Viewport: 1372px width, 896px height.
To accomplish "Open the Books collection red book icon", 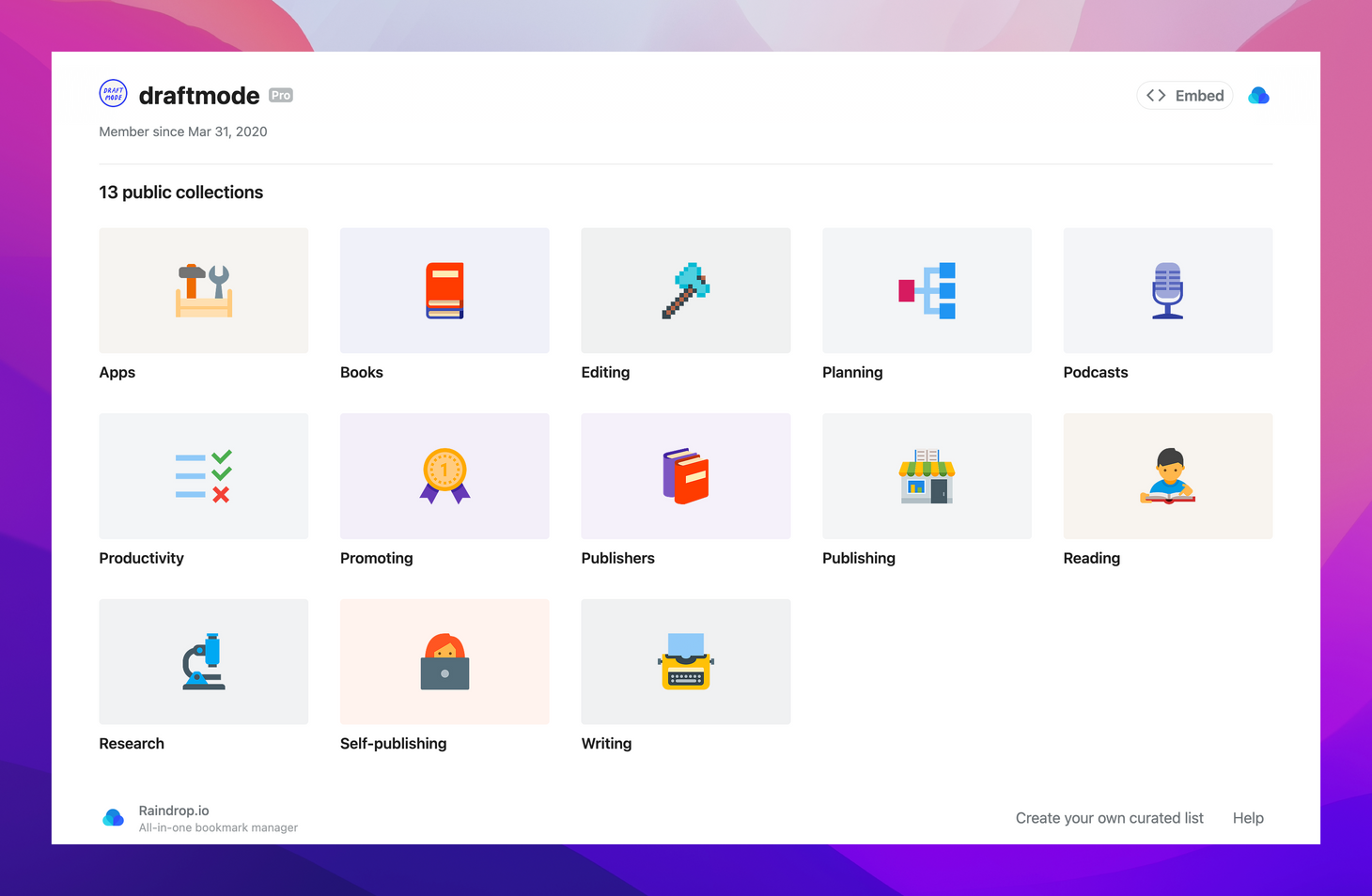I will click(x=444, y=290).
